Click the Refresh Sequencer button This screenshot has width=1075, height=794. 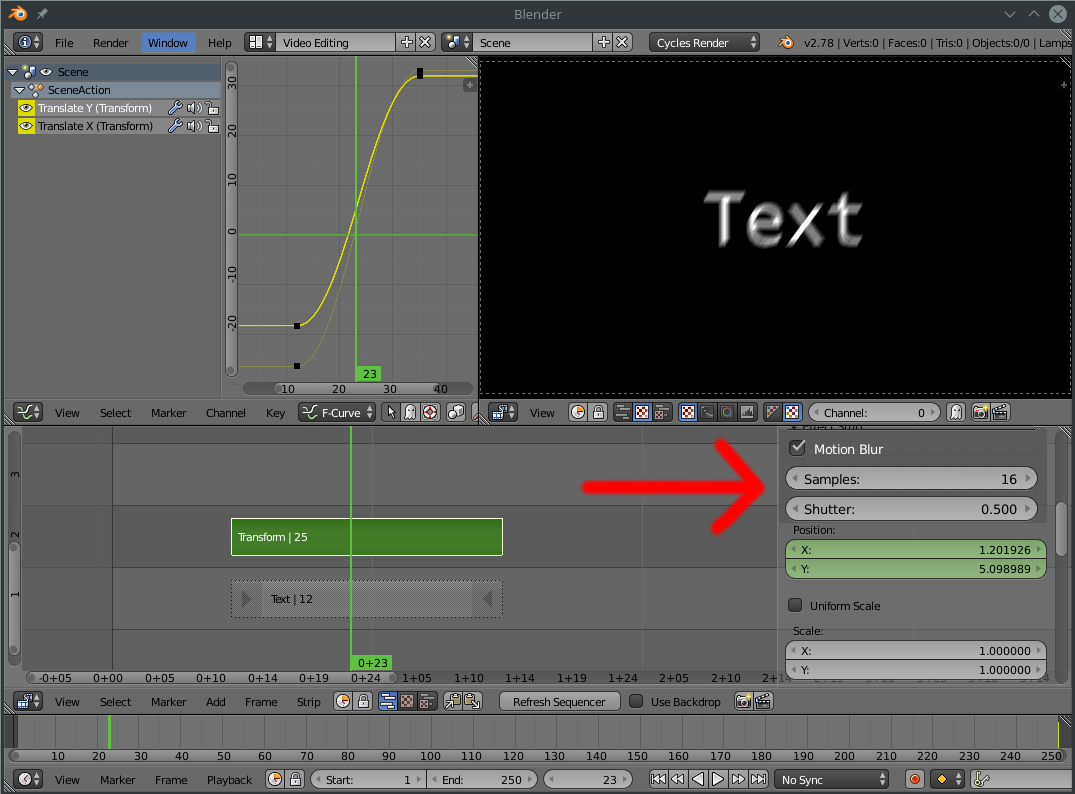point(559,701)
